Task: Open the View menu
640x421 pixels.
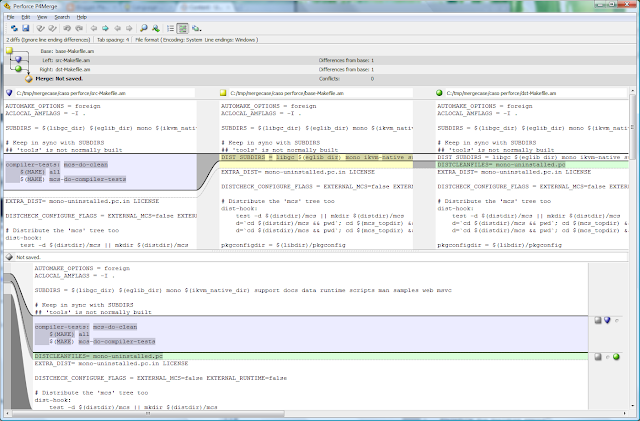Action: tap(43, 17)
